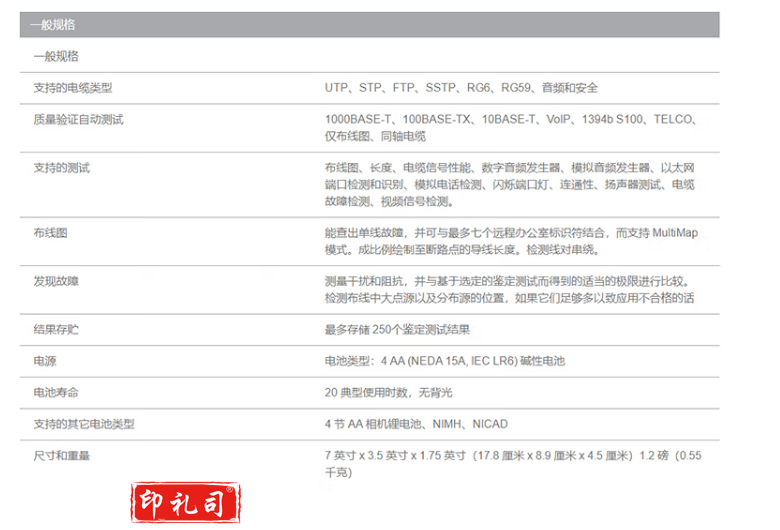Select the 支持的其它电池类型 row label
The image size is (780, 530).
tap(84, 424)
